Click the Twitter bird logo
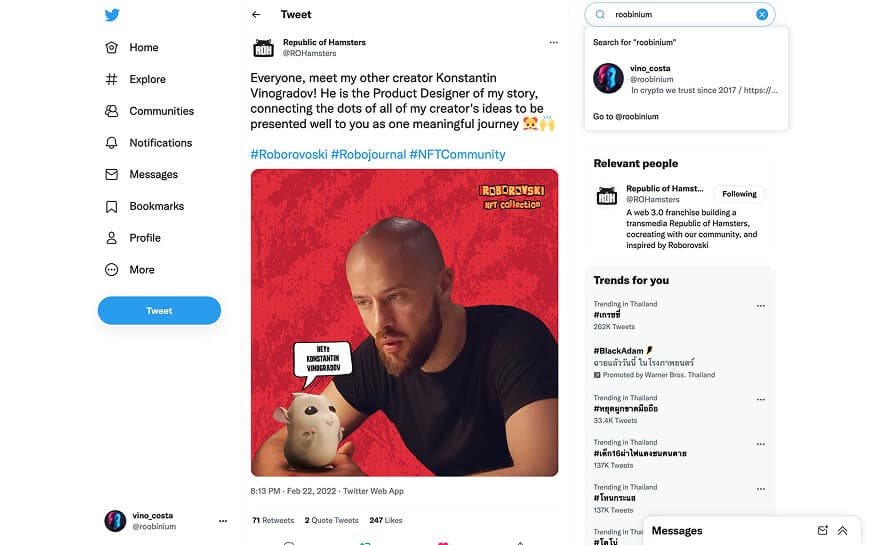Viewport: 872px width, 545px height. click(x=112, y=15)
